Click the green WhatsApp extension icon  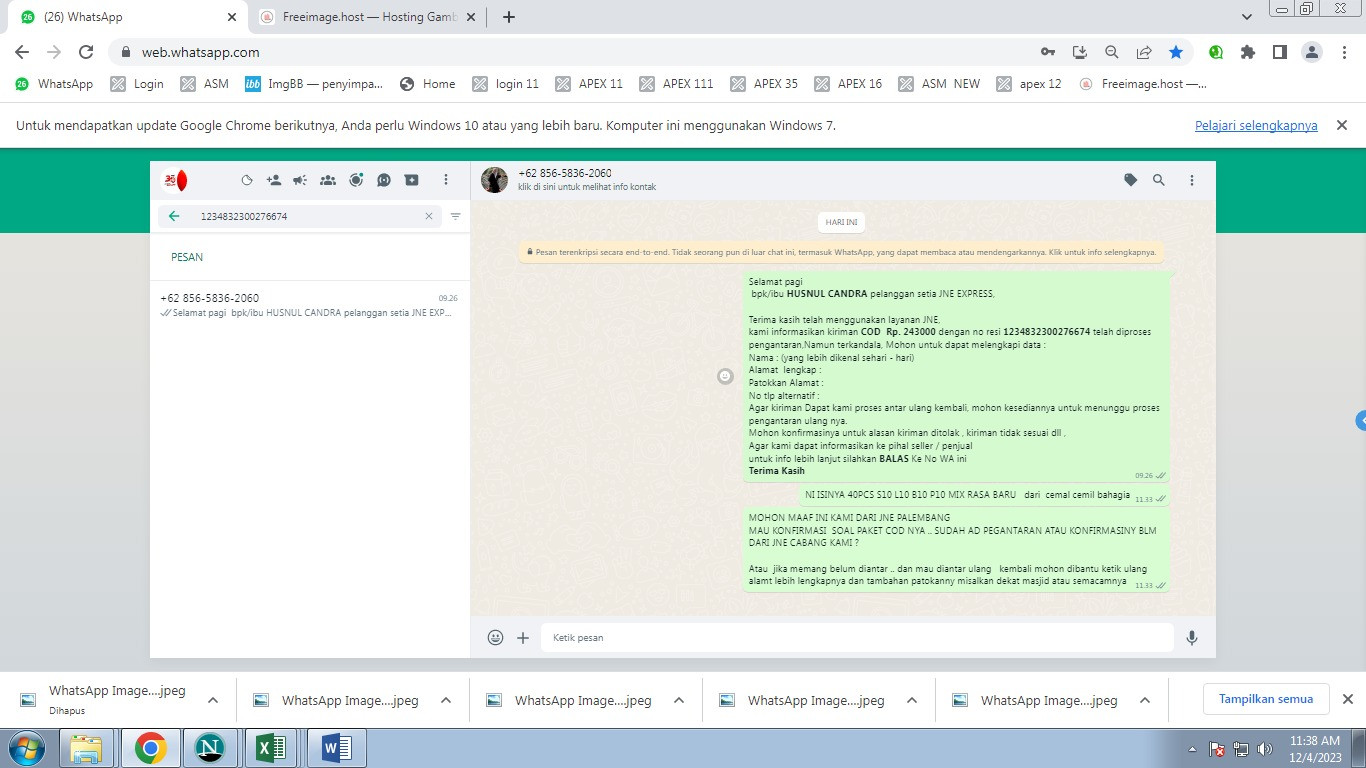pyautogui.click(x=1216, y=52)
